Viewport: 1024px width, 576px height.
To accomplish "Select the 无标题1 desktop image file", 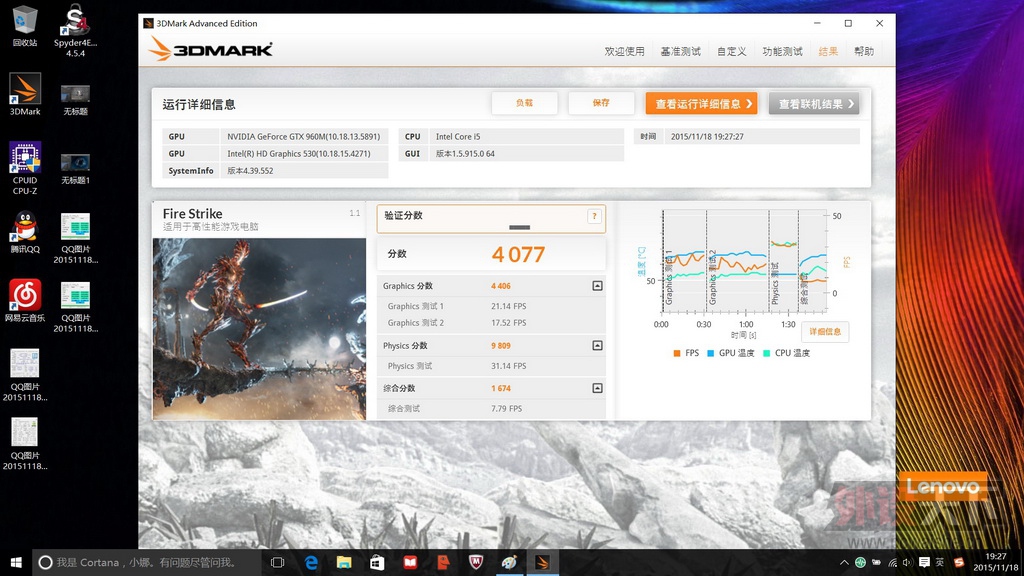I will [x=75, y=169].
